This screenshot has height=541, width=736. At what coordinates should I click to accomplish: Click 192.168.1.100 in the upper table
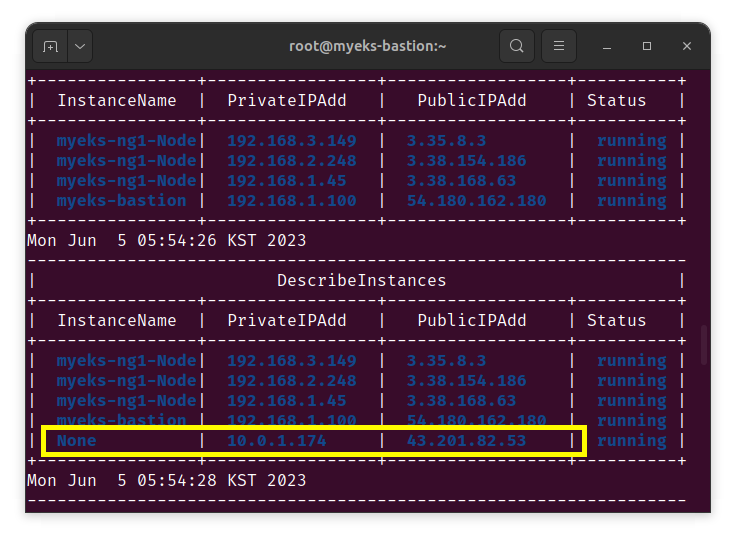291,201
